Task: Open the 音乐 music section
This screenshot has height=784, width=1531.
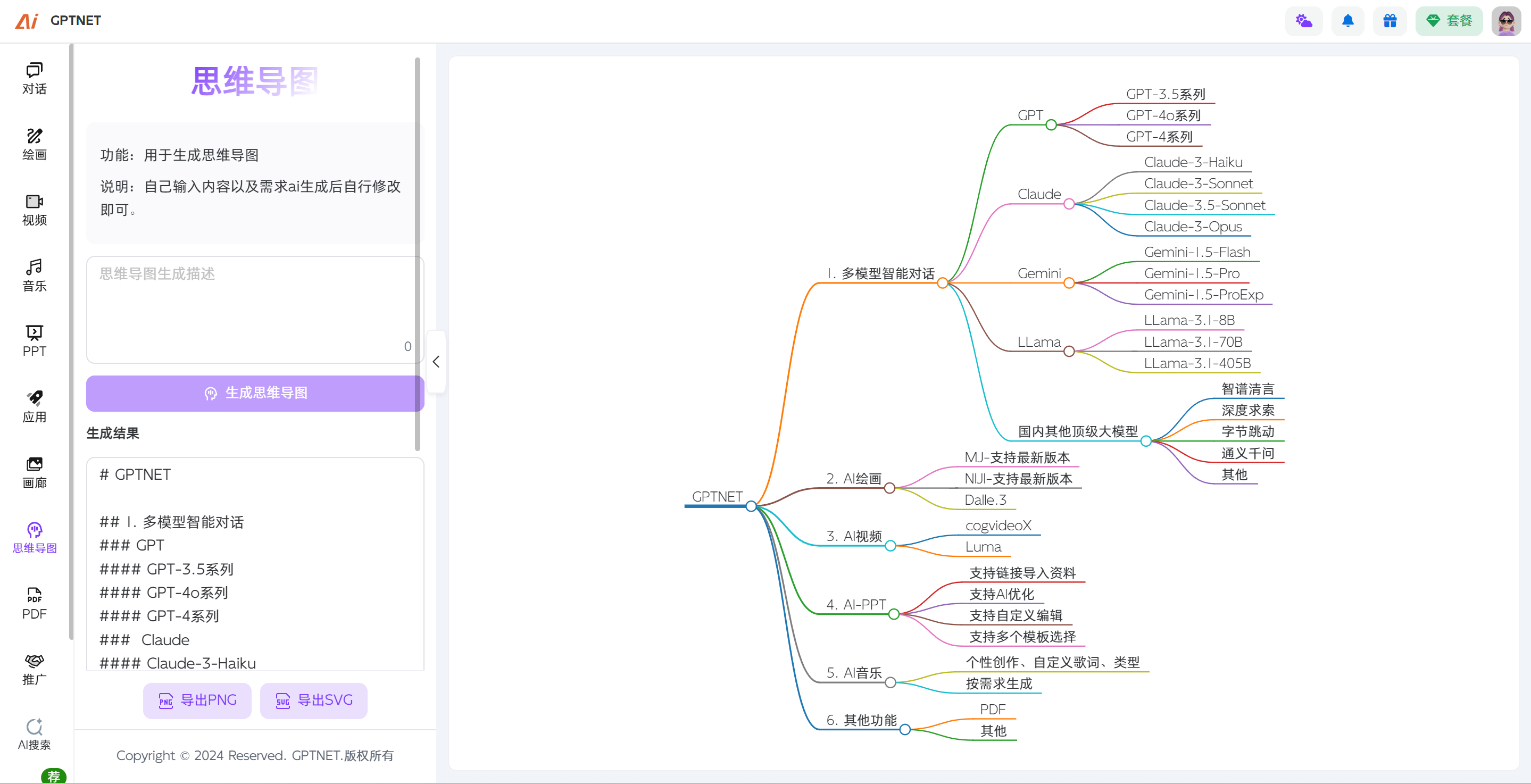Action: (x=35, y=276)
